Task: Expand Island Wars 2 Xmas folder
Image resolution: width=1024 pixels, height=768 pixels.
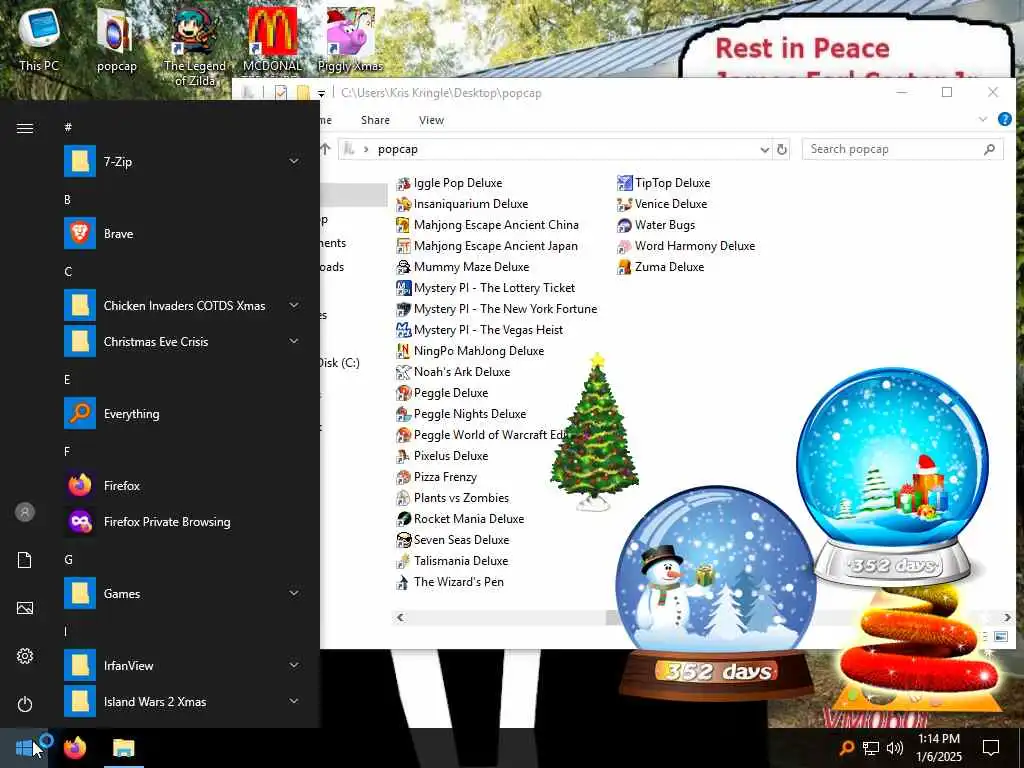Action: 294,701
